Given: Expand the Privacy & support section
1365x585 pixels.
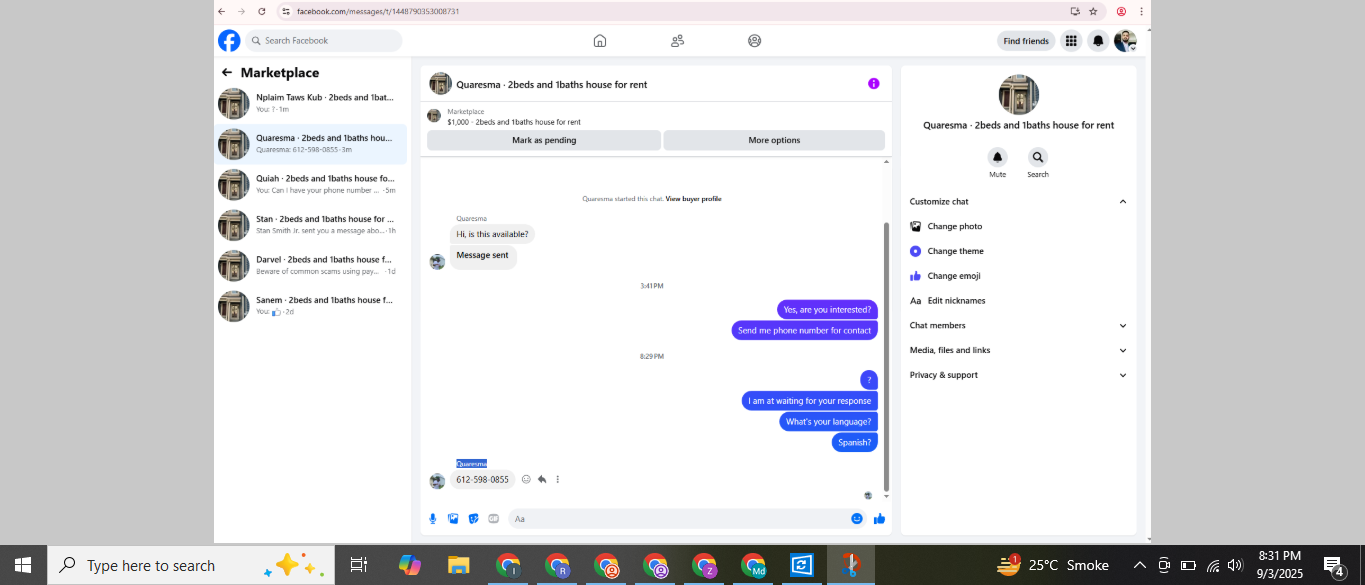Looking at the screenshot, I should 1018,375.
